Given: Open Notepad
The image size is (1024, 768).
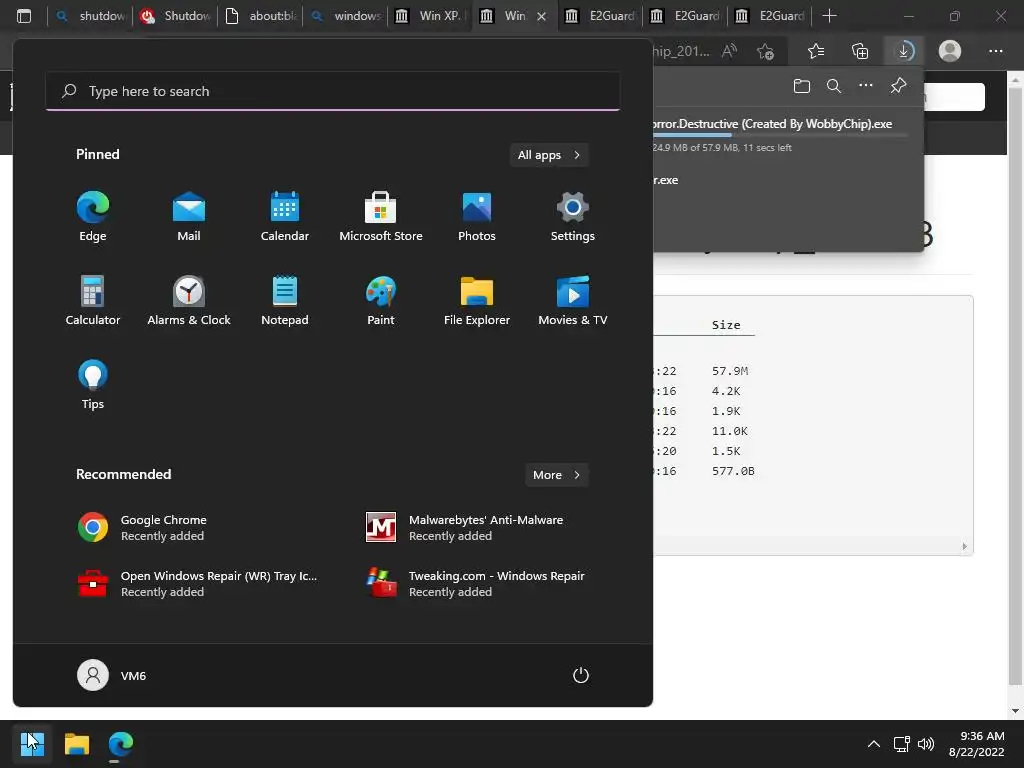Looking at the screenshot, I should pyautogui.click(x=285, y=300).
